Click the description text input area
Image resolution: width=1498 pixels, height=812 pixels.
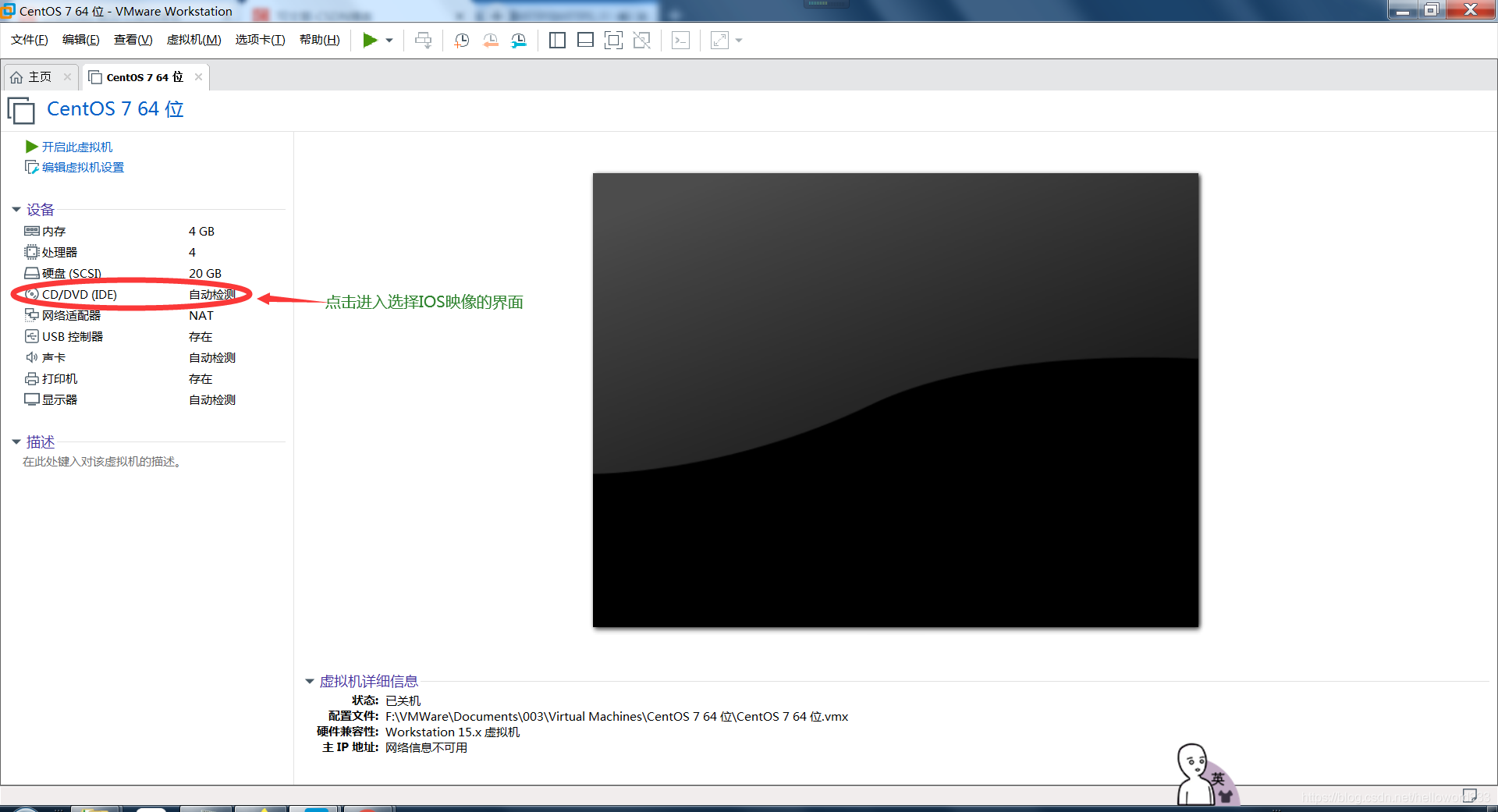[x=102, y=462]
